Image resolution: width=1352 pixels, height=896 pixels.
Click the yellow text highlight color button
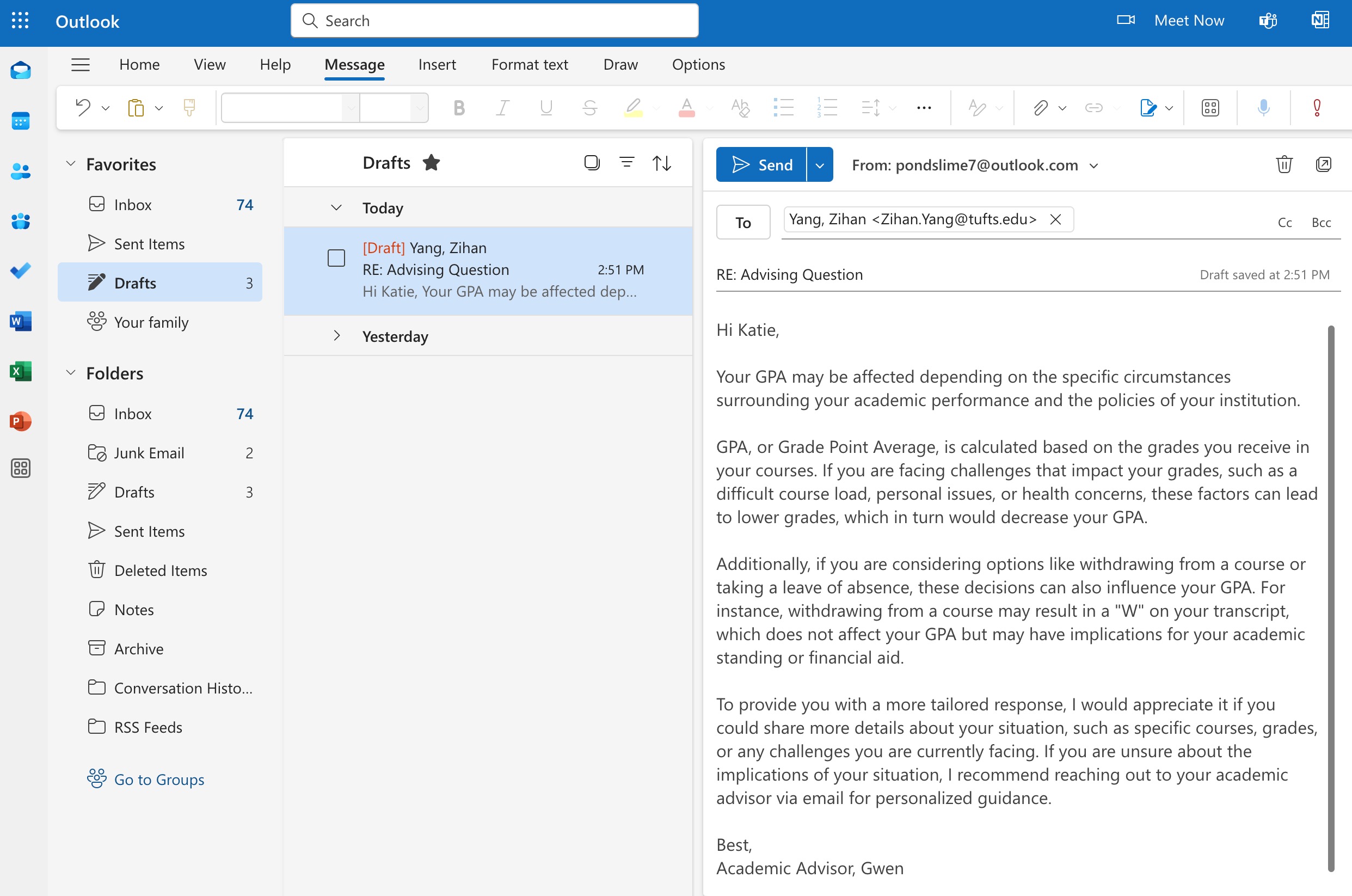(x=633, y=107)
